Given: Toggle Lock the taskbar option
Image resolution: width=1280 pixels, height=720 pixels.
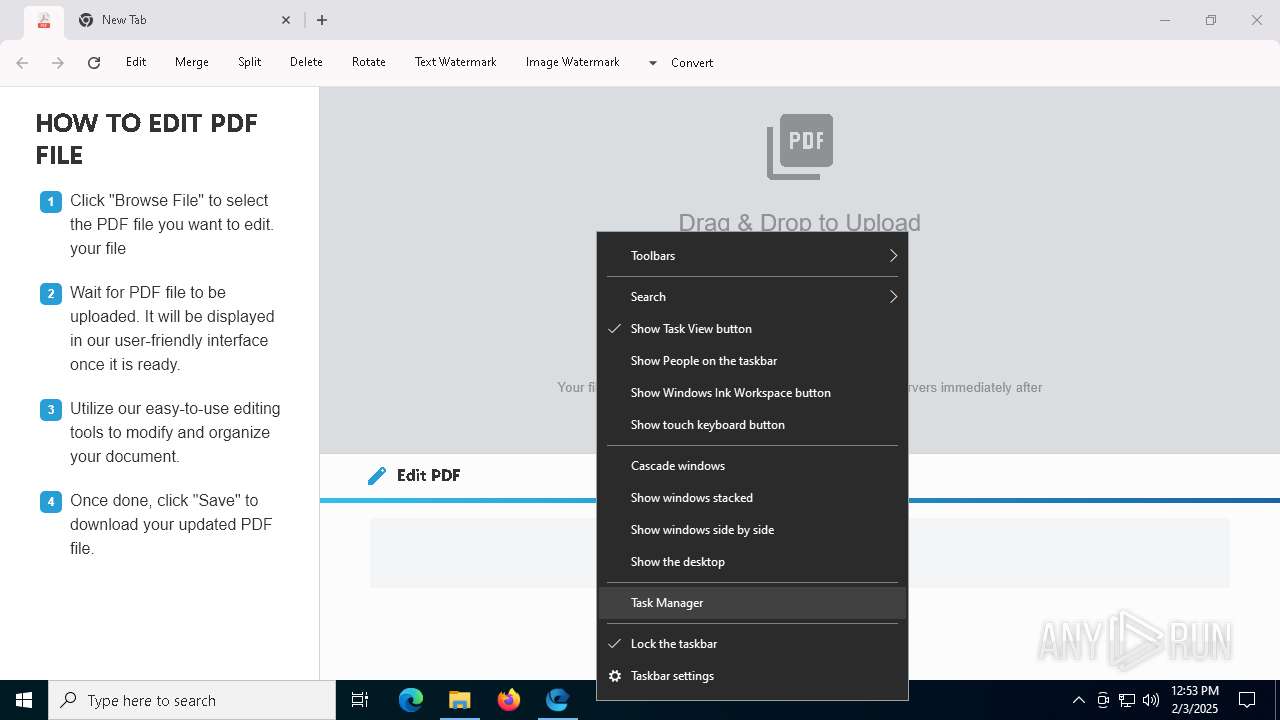Looking at the screenshot, I should tap(752, 643).
